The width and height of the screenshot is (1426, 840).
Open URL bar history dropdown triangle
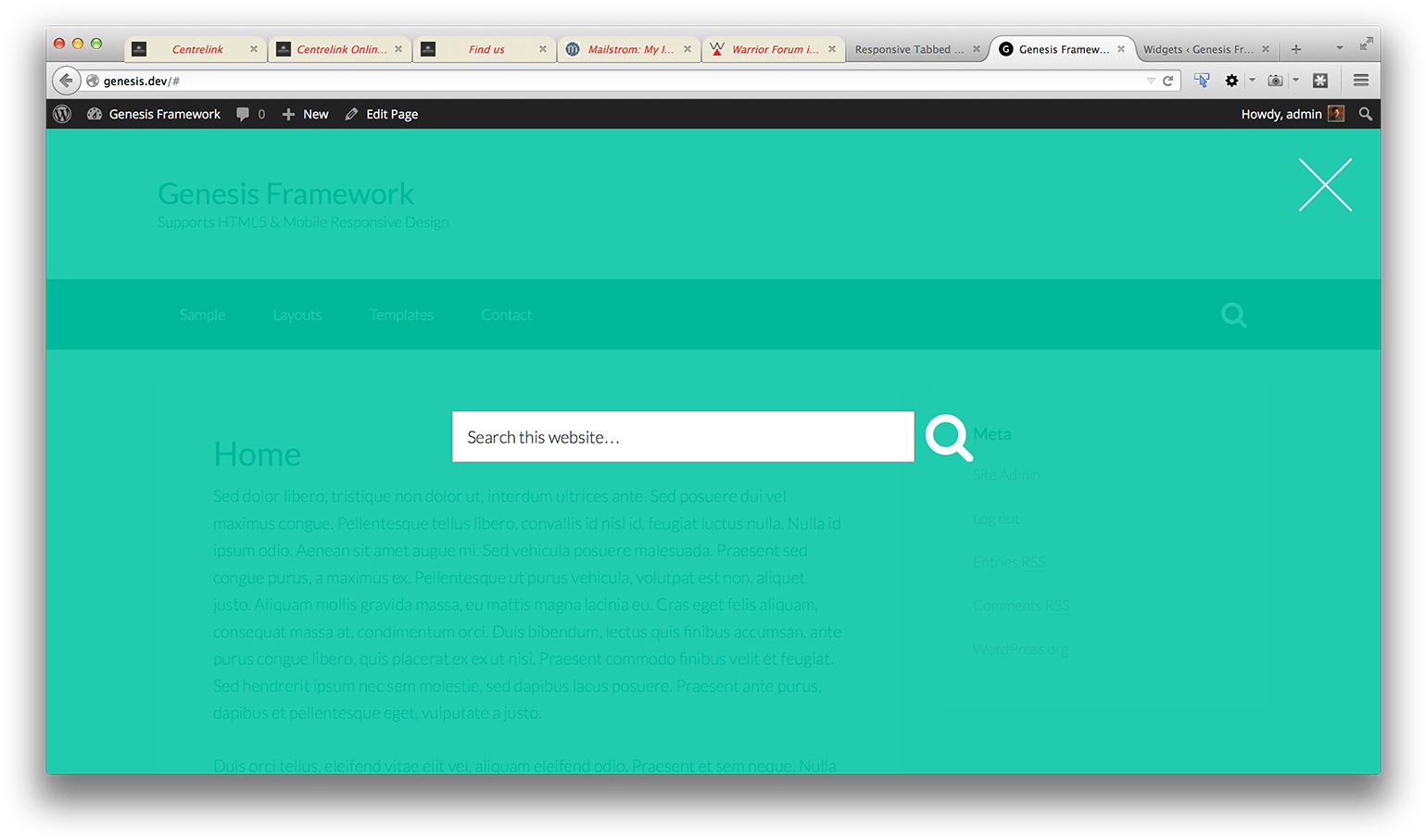[1151, 81]
